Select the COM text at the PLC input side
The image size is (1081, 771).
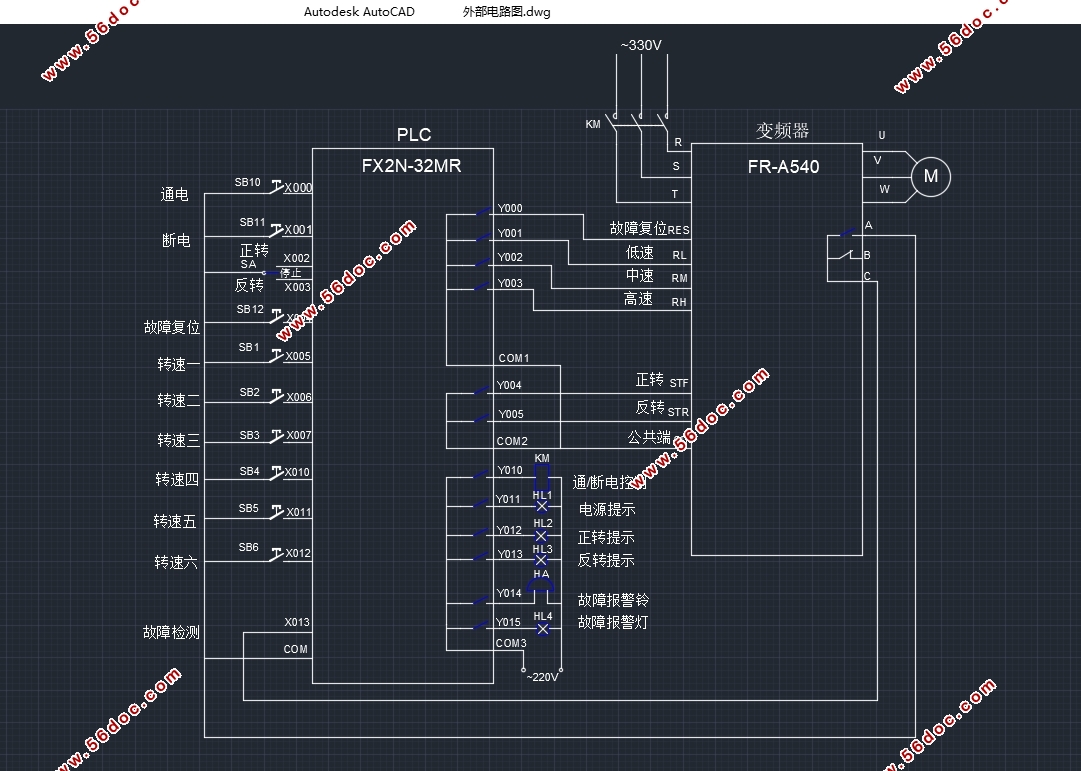click(296, 649)
